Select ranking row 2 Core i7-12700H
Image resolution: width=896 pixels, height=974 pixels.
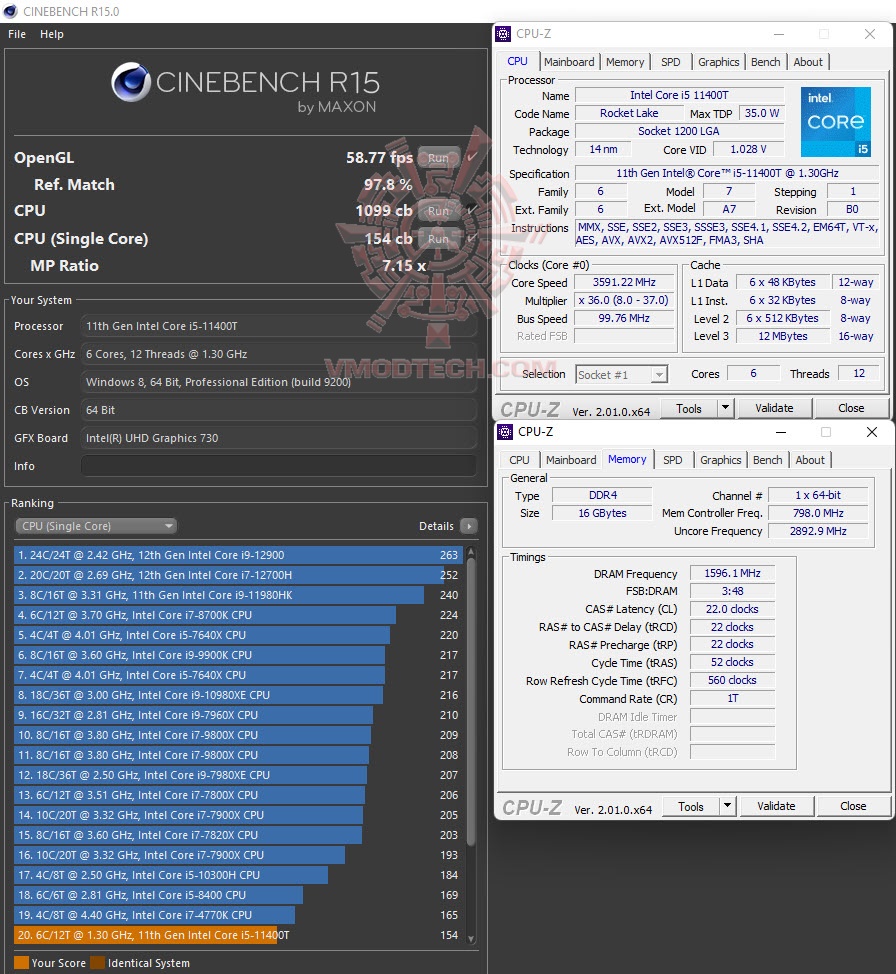pos(237,575)
